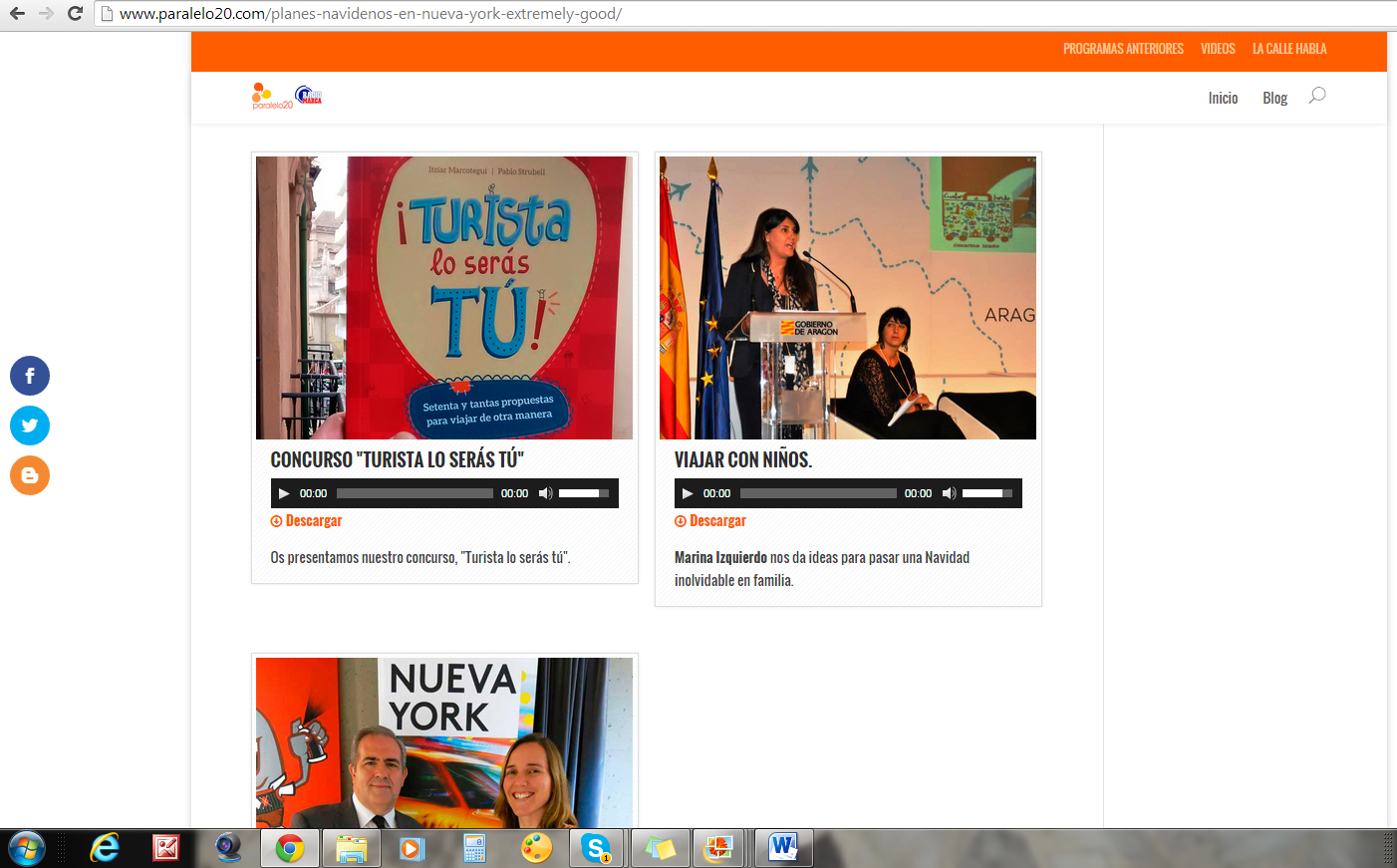Go back using browser back arrow
Image resolution: width=1397 pixels, height=868 pixels.
pyautogui.click(x=17, y=14)
